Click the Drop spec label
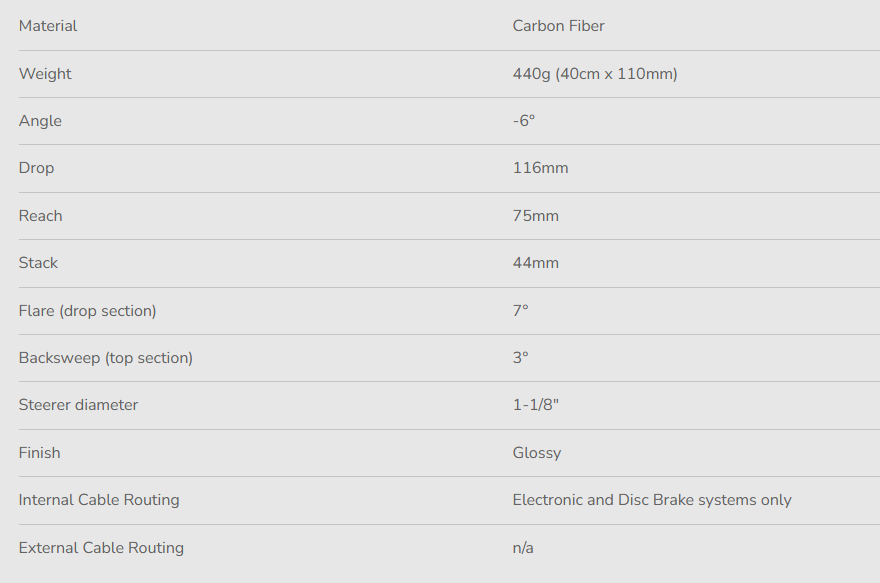 point(36,168)
